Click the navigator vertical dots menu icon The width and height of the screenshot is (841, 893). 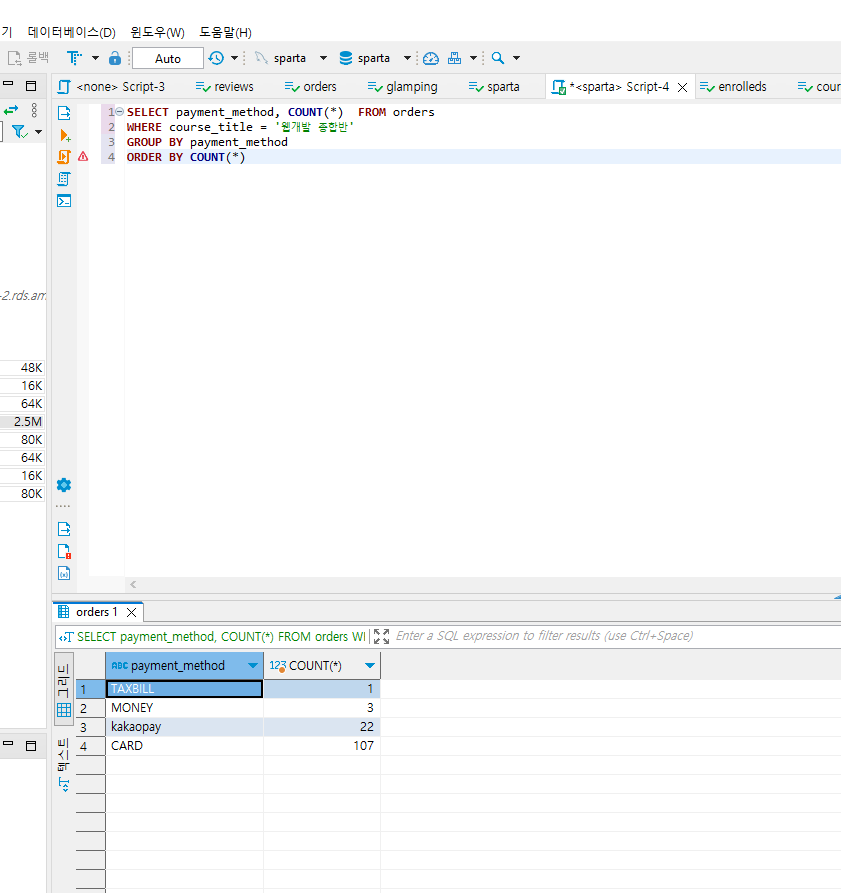(34, 110)
